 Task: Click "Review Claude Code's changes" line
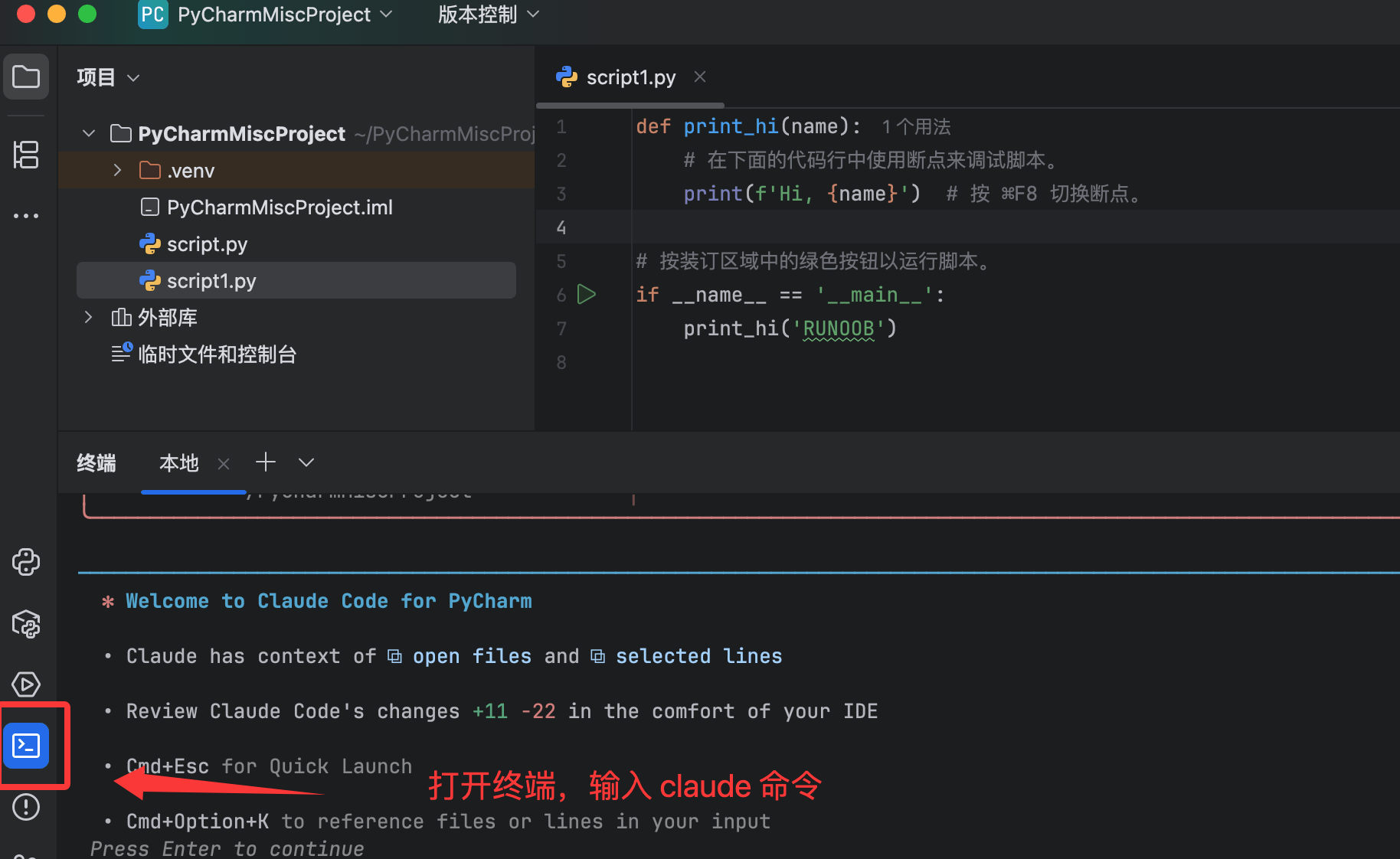[x=502, y=711]
